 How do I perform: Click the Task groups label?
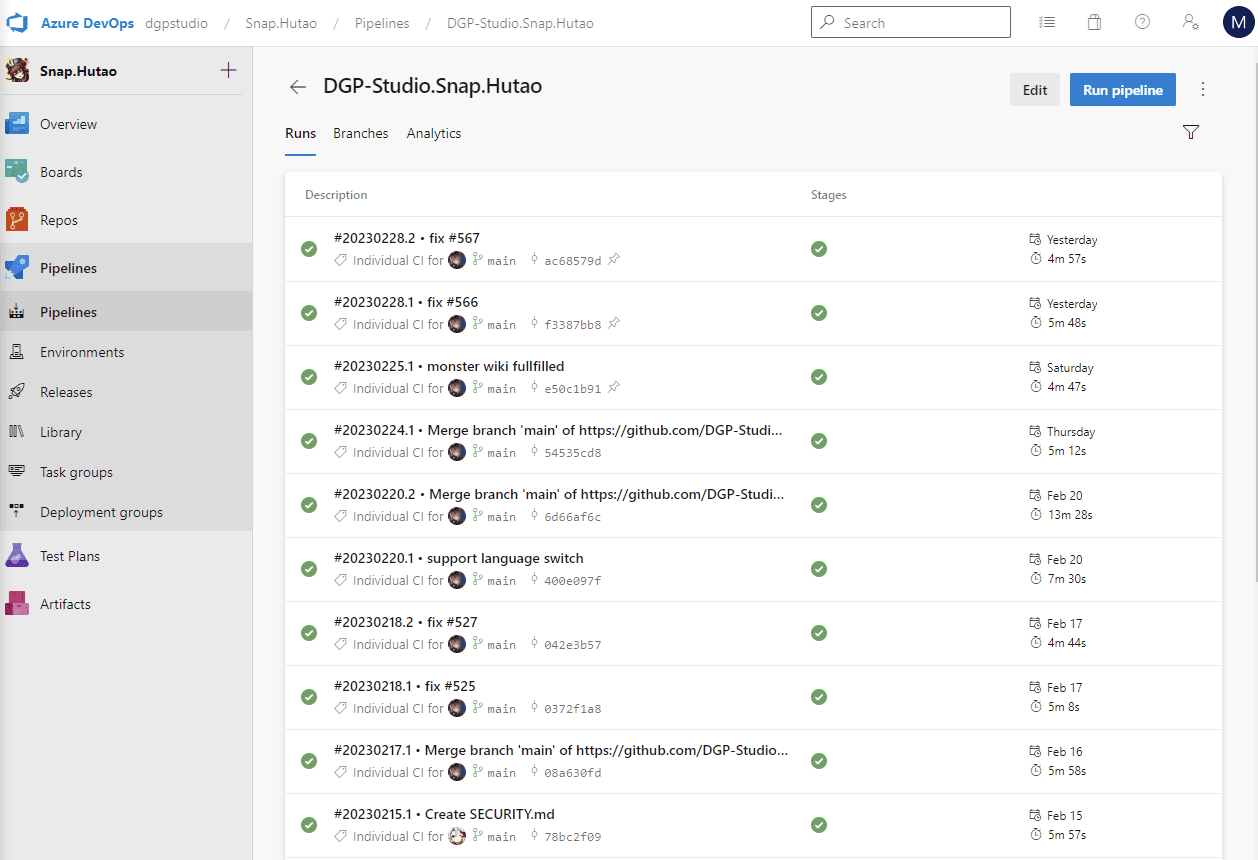[x=76, y=472]
